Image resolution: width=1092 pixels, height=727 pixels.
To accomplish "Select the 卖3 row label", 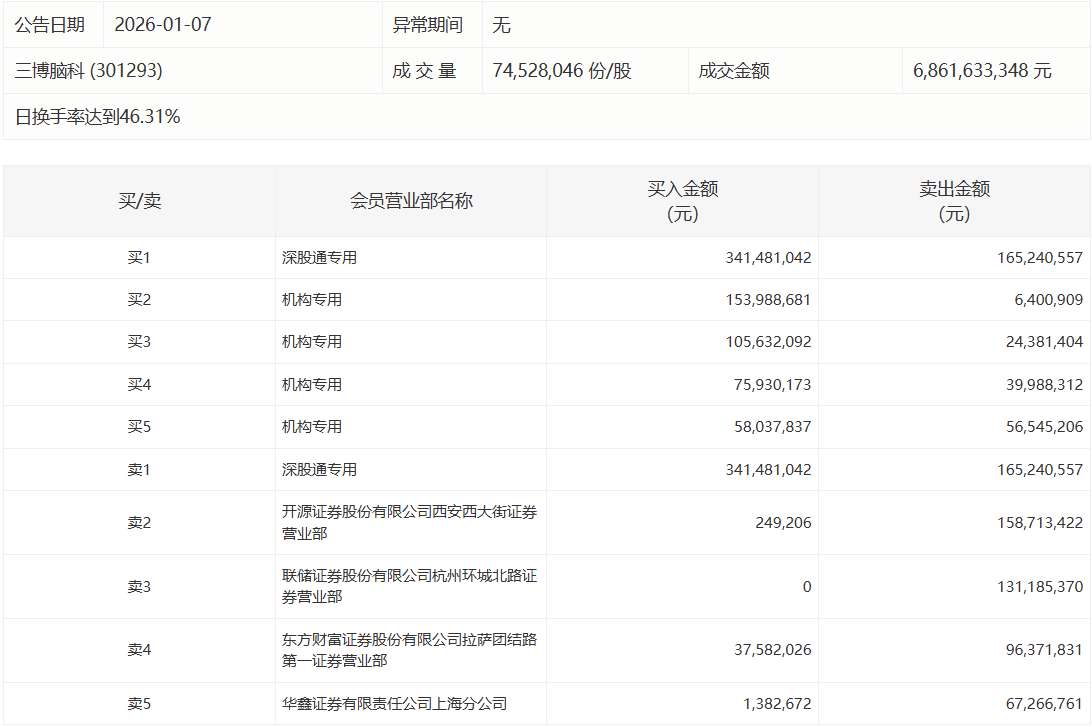I will point(139,587).
